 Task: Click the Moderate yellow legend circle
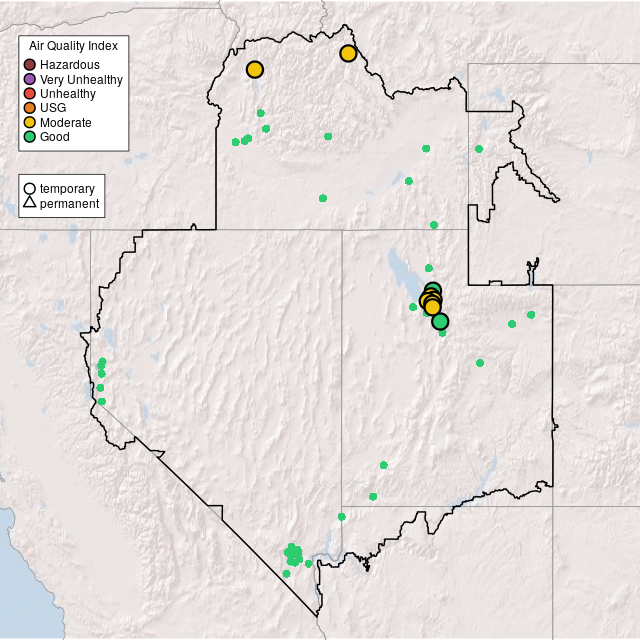coord(30,122)
